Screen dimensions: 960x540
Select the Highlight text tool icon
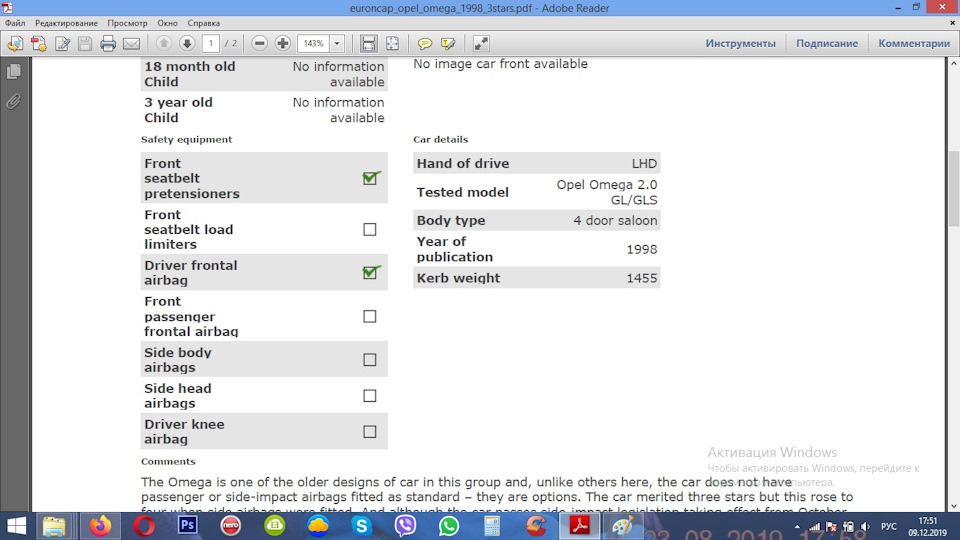coord(448,43)
